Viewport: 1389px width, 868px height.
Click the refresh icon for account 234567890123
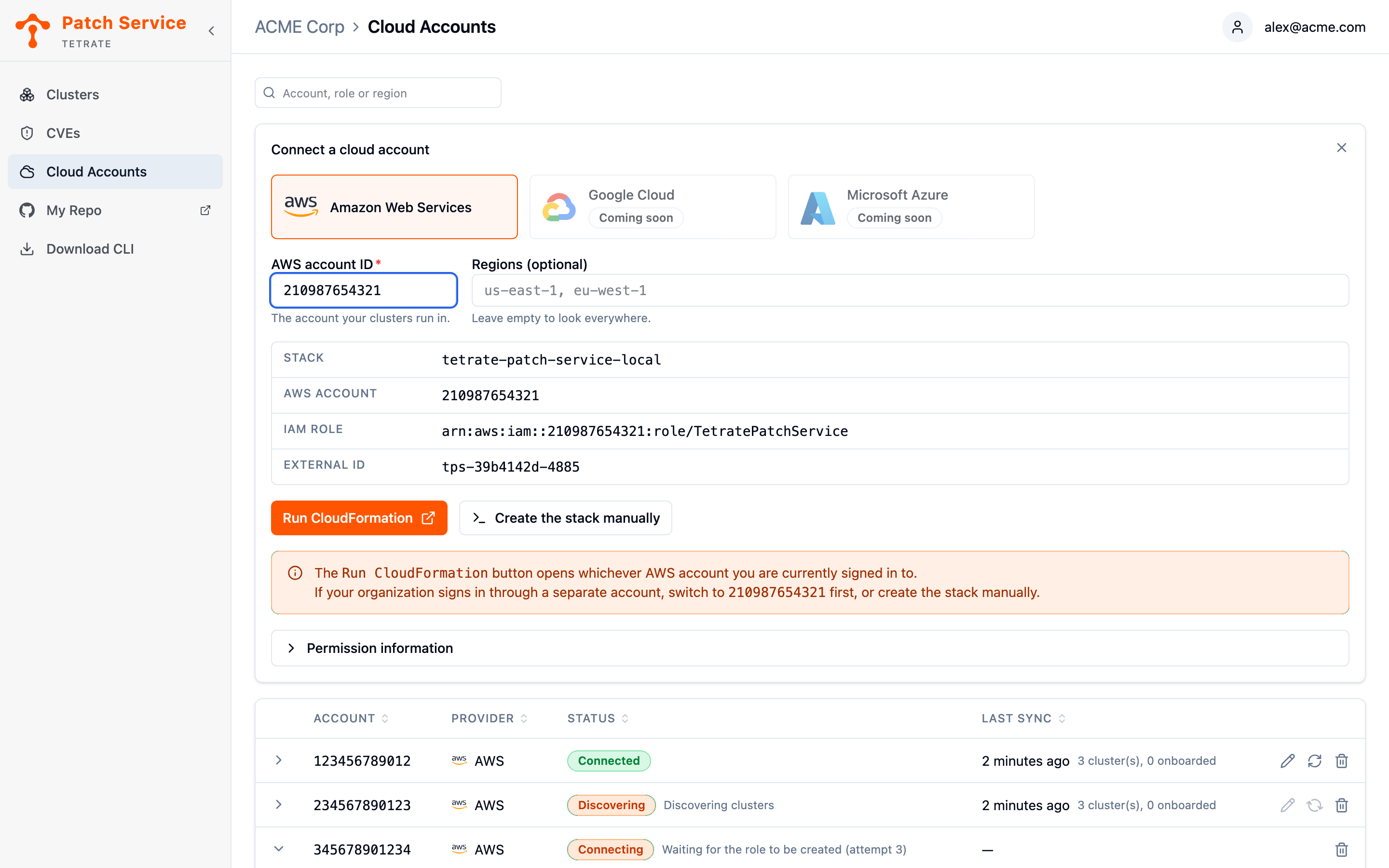[1314, 804]
